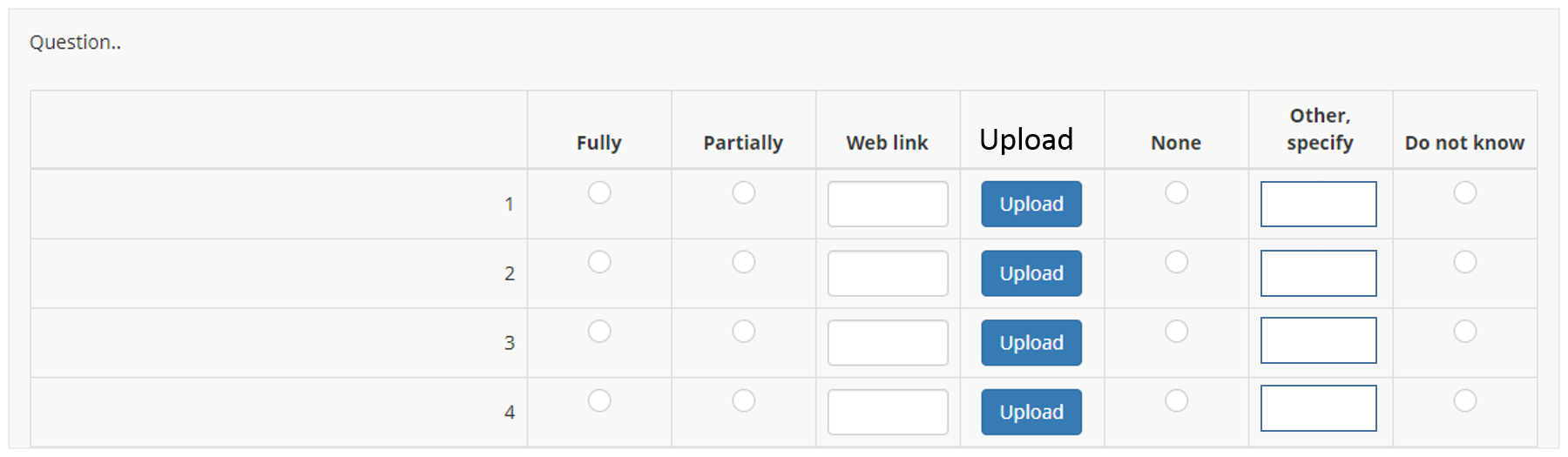
Task: Select Partially radio button for row 1
Action: [x=743, y=192]
